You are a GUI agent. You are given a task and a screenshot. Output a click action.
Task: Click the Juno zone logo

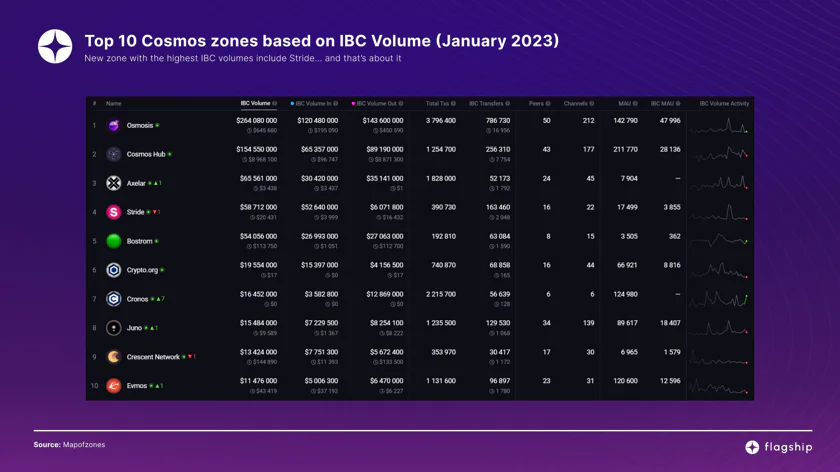coord(114,328)
